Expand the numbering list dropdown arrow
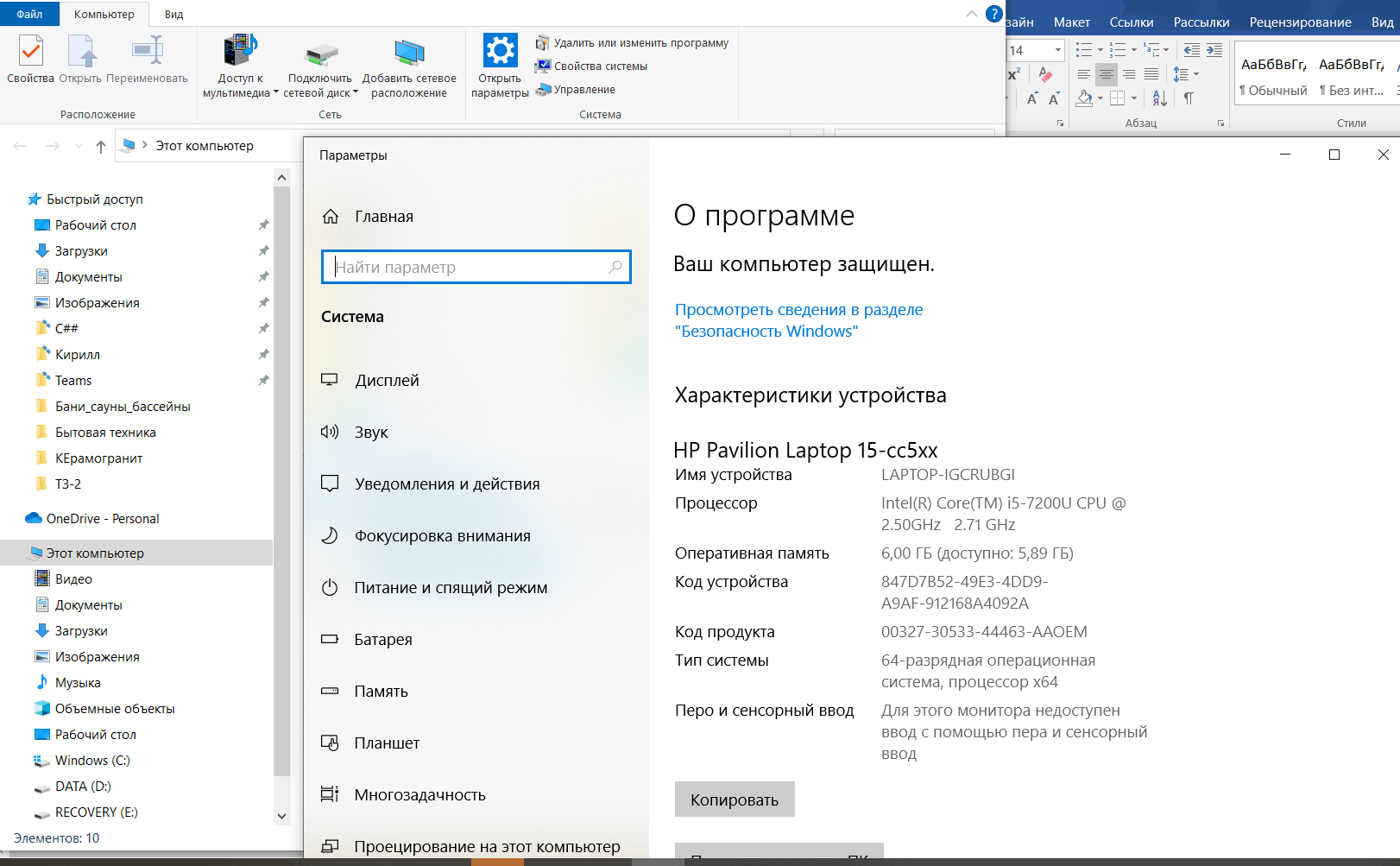 [x=1133, y=50]
